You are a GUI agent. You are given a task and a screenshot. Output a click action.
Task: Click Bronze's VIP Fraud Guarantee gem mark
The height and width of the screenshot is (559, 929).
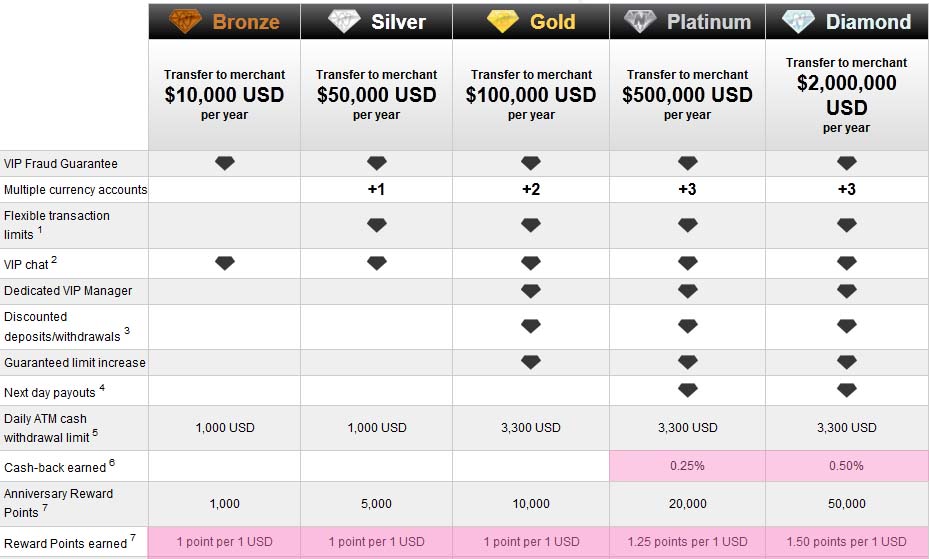point(225,163)
